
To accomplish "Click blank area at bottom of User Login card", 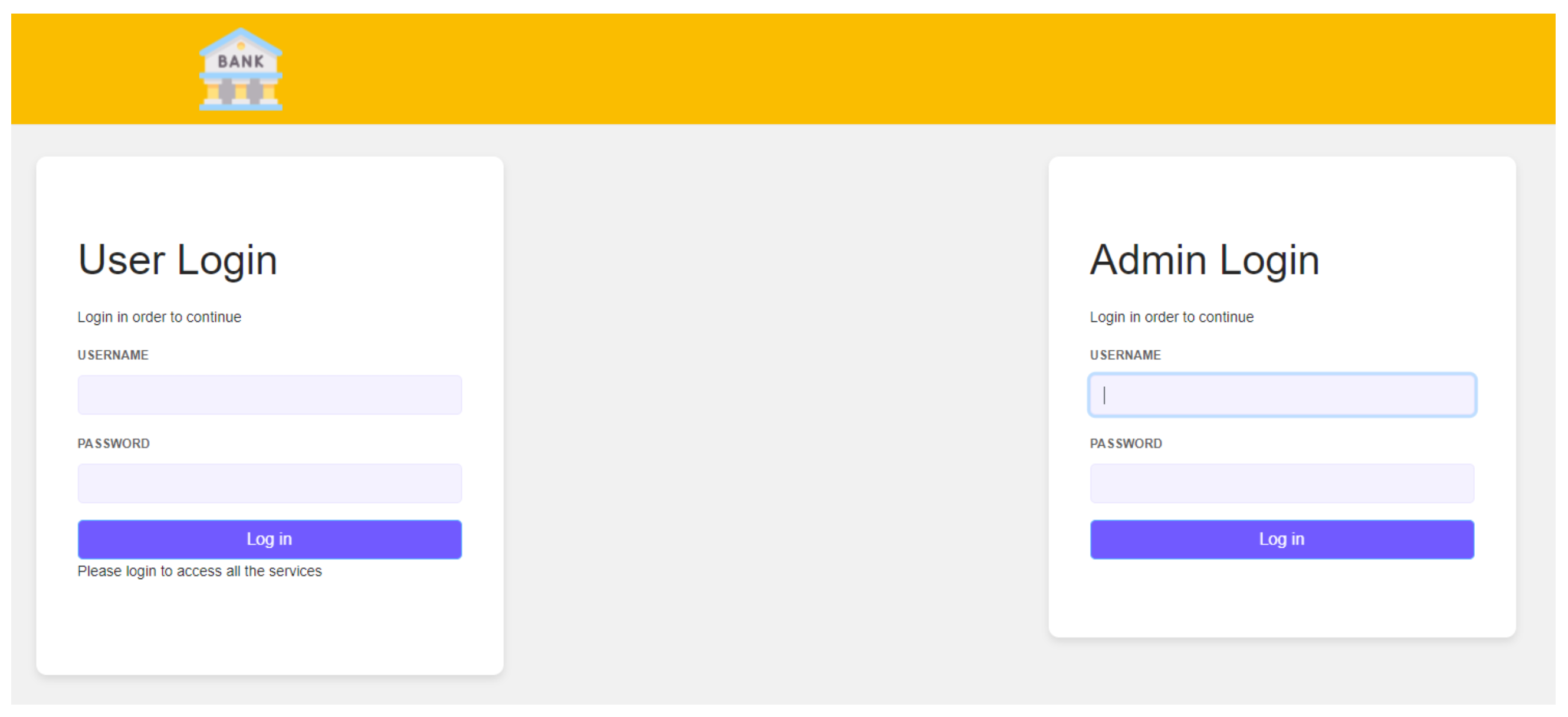I will [270, 627].
